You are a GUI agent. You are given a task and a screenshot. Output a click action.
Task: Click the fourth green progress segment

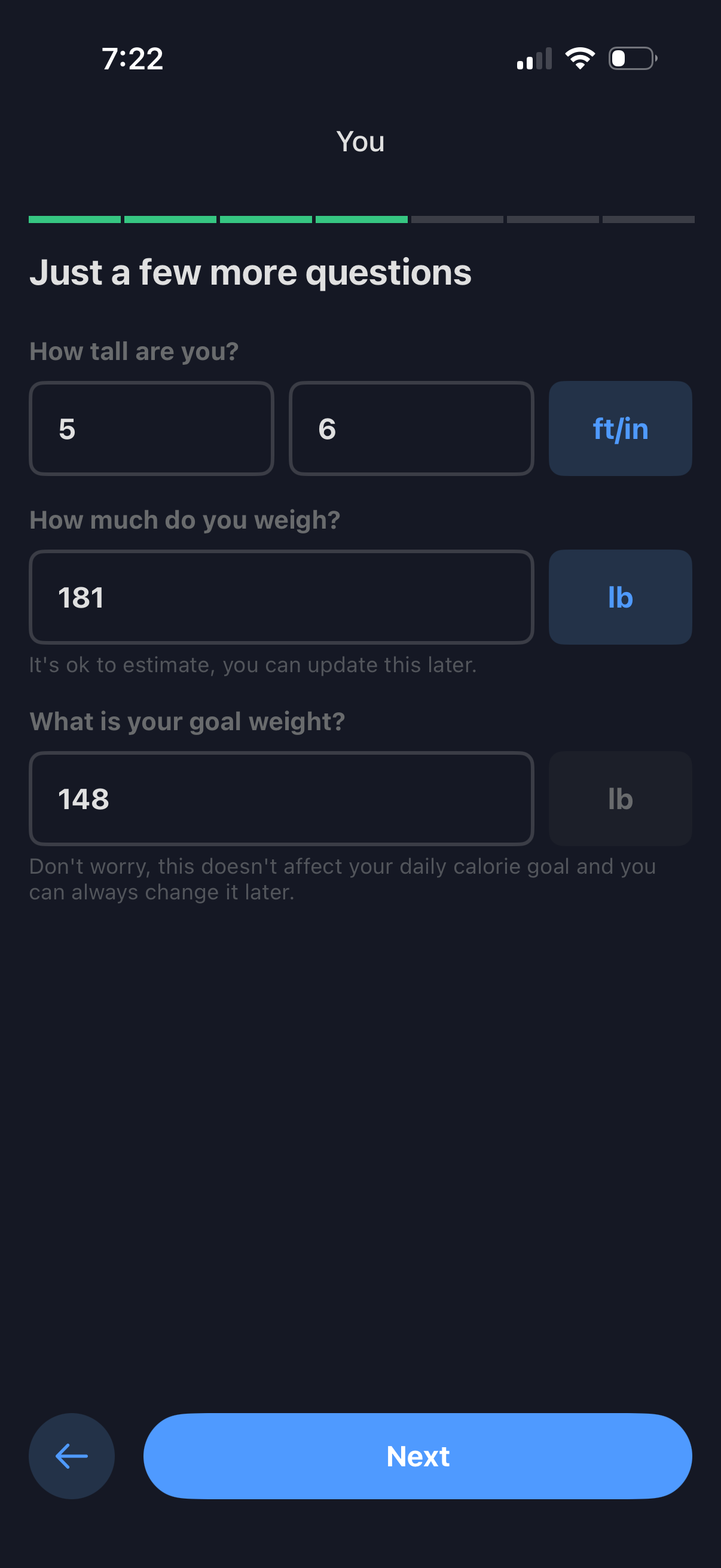click(x=361, y=219)
